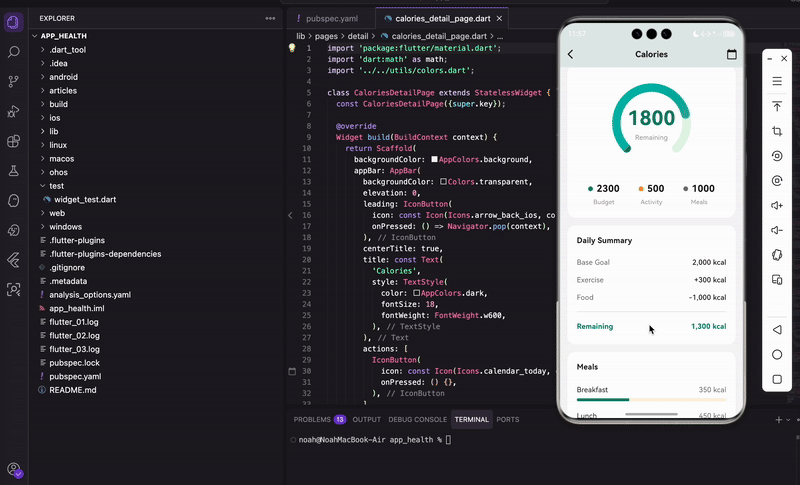Open the PORTS panel tab
Image resolution: width=800 pixels, height=485 pixels.
click(508, 420)
